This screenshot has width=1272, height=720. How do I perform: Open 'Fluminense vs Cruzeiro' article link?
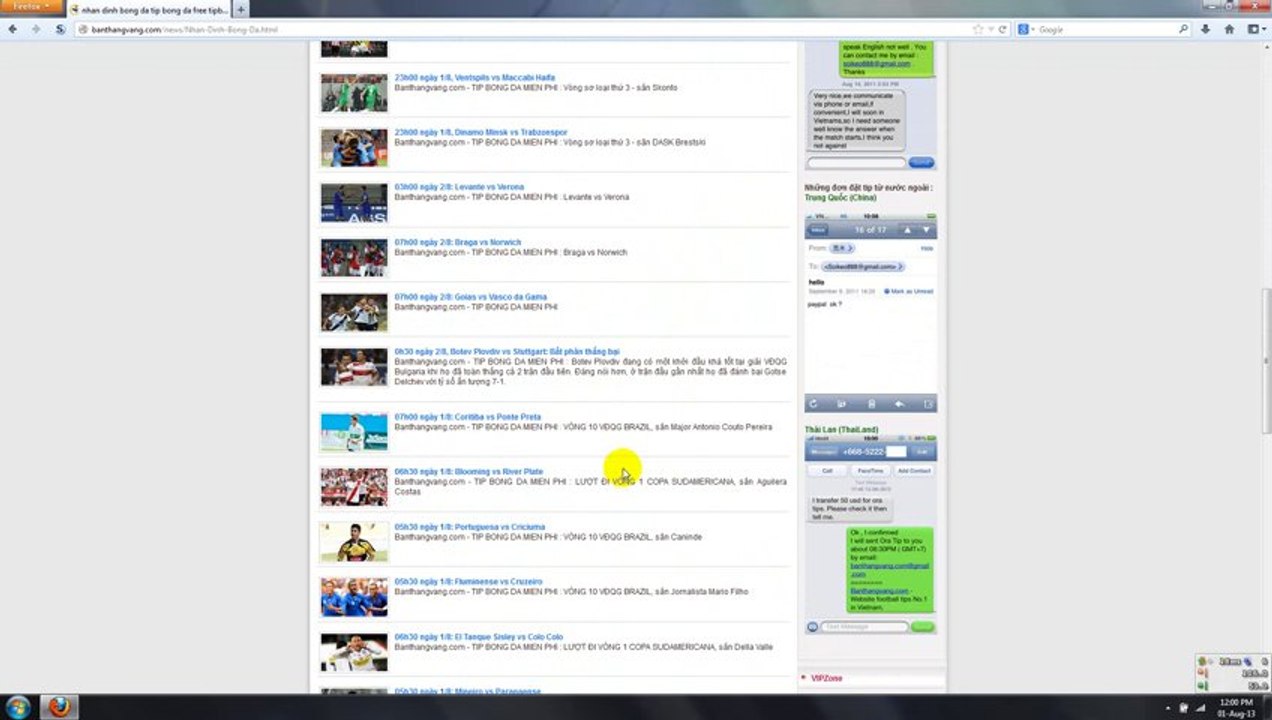tap(468, 582)
